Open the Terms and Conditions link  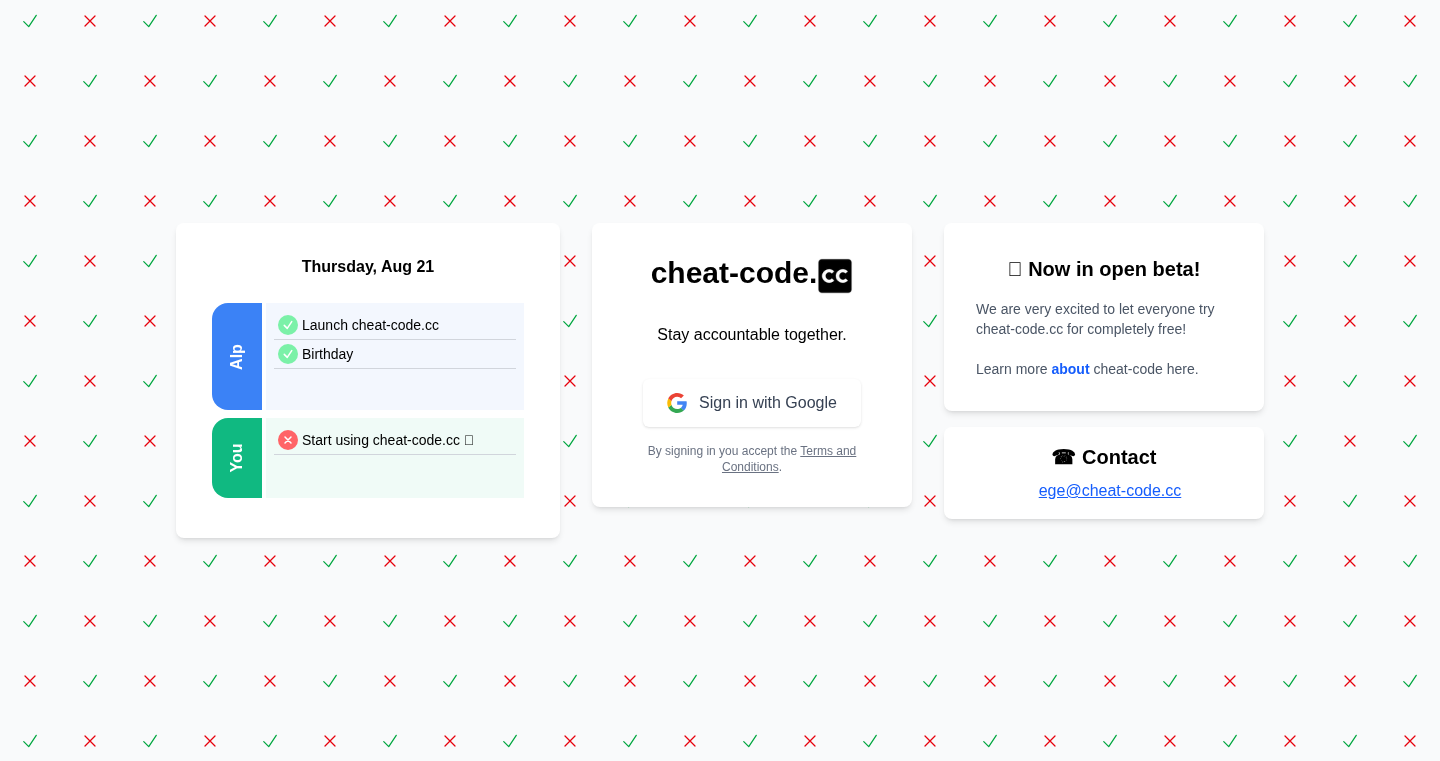[x=789, y=459]
